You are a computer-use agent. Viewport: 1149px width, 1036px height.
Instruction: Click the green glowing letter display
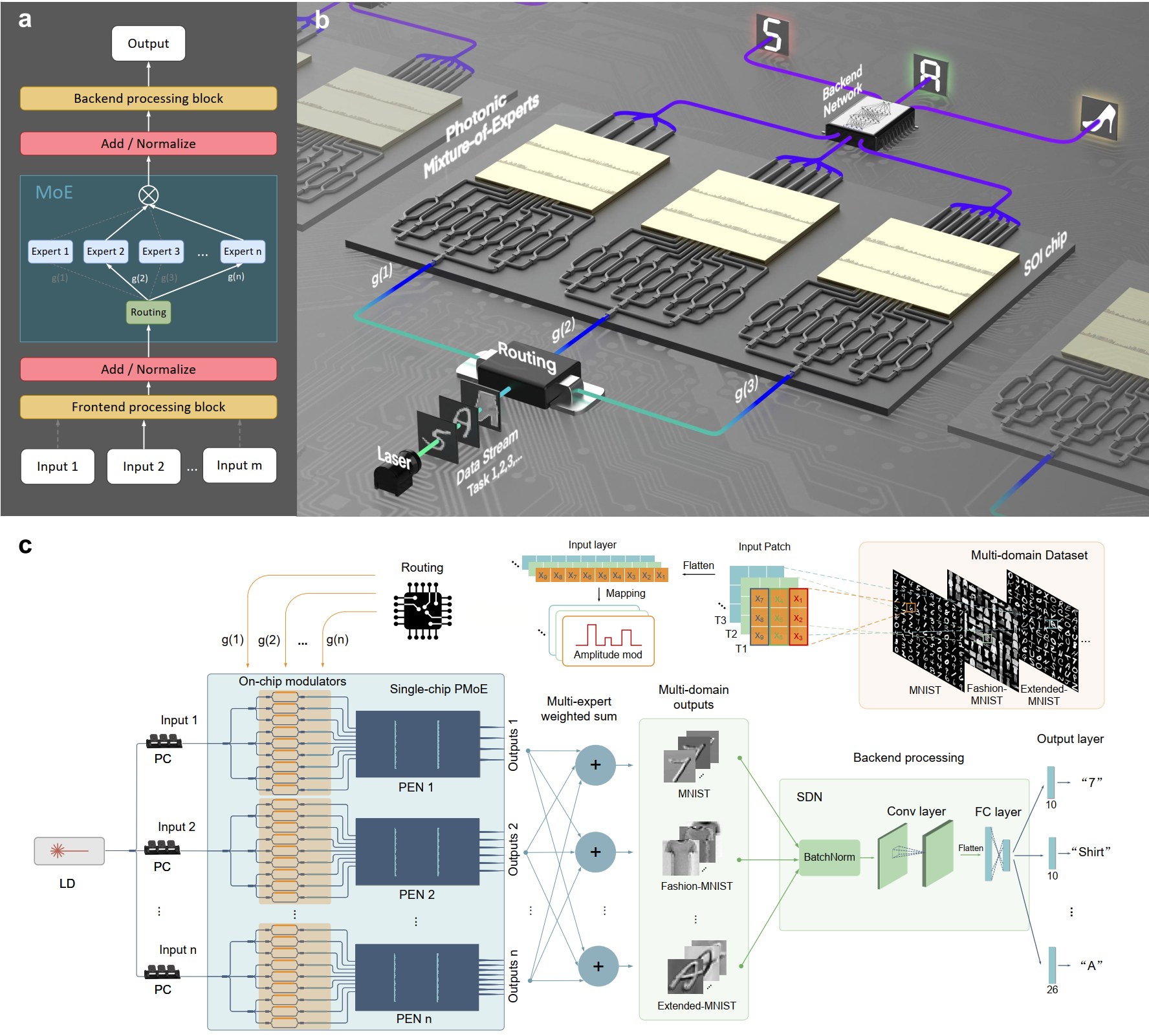point(930,74)
